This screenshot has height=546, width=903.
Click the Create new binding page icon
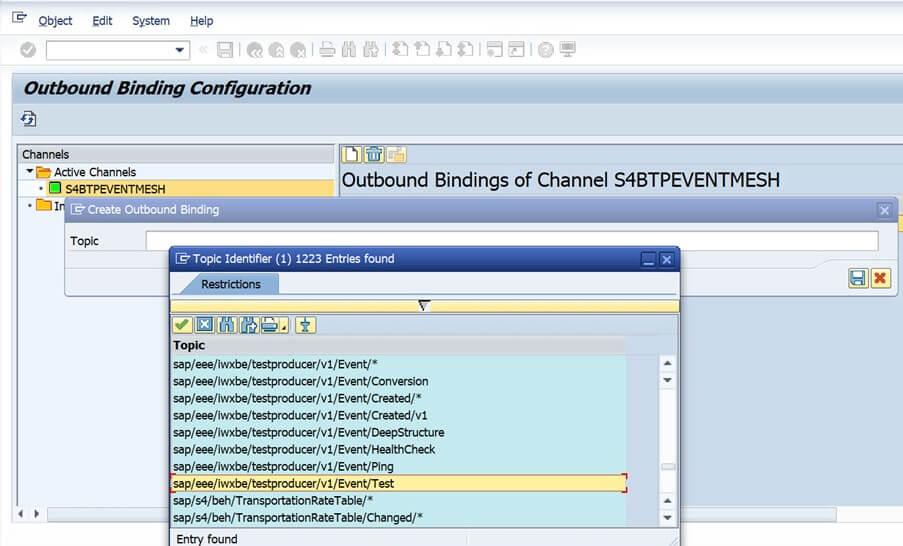click(351, 154)
